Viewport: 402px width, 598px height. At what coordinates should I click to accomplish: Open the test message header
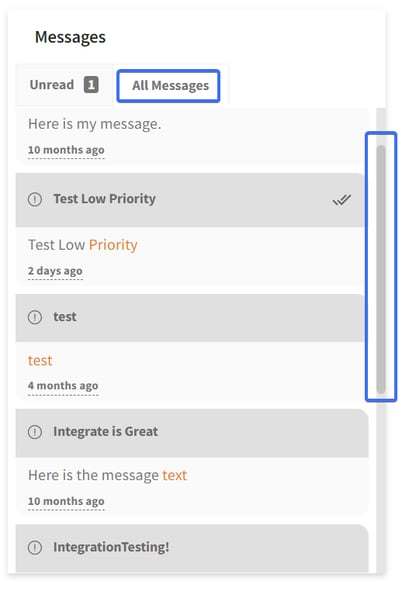pos(190,318)
